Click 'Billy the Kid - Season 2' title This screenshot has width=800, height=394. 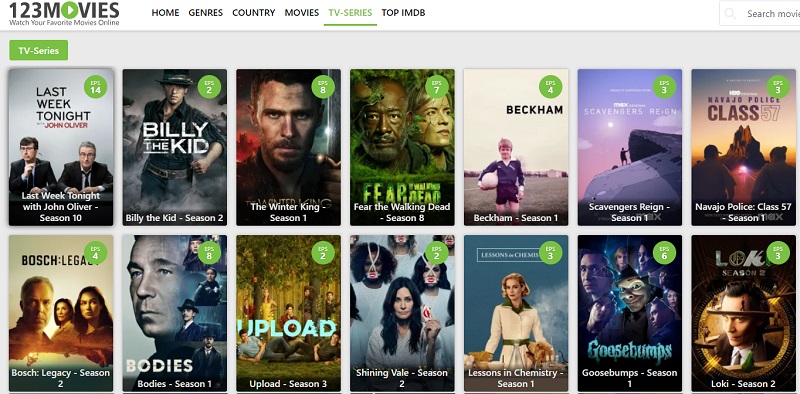point(174,218)
